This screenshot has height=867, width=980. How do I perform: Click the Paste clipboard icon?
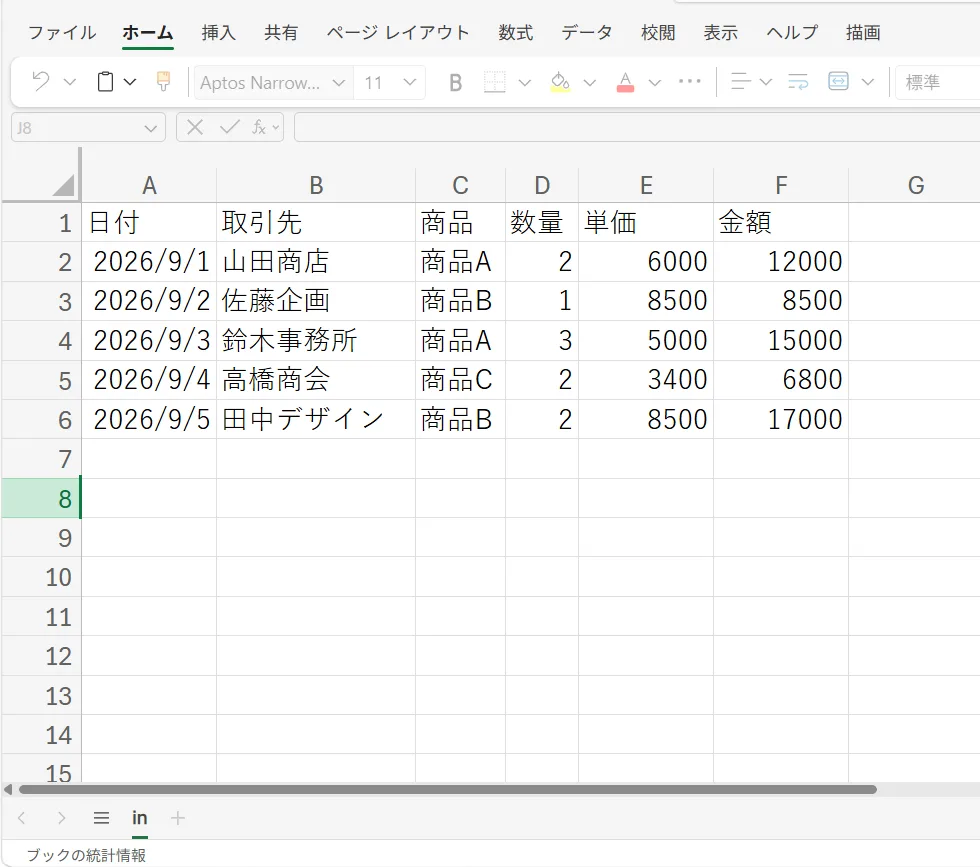point(106,82)
